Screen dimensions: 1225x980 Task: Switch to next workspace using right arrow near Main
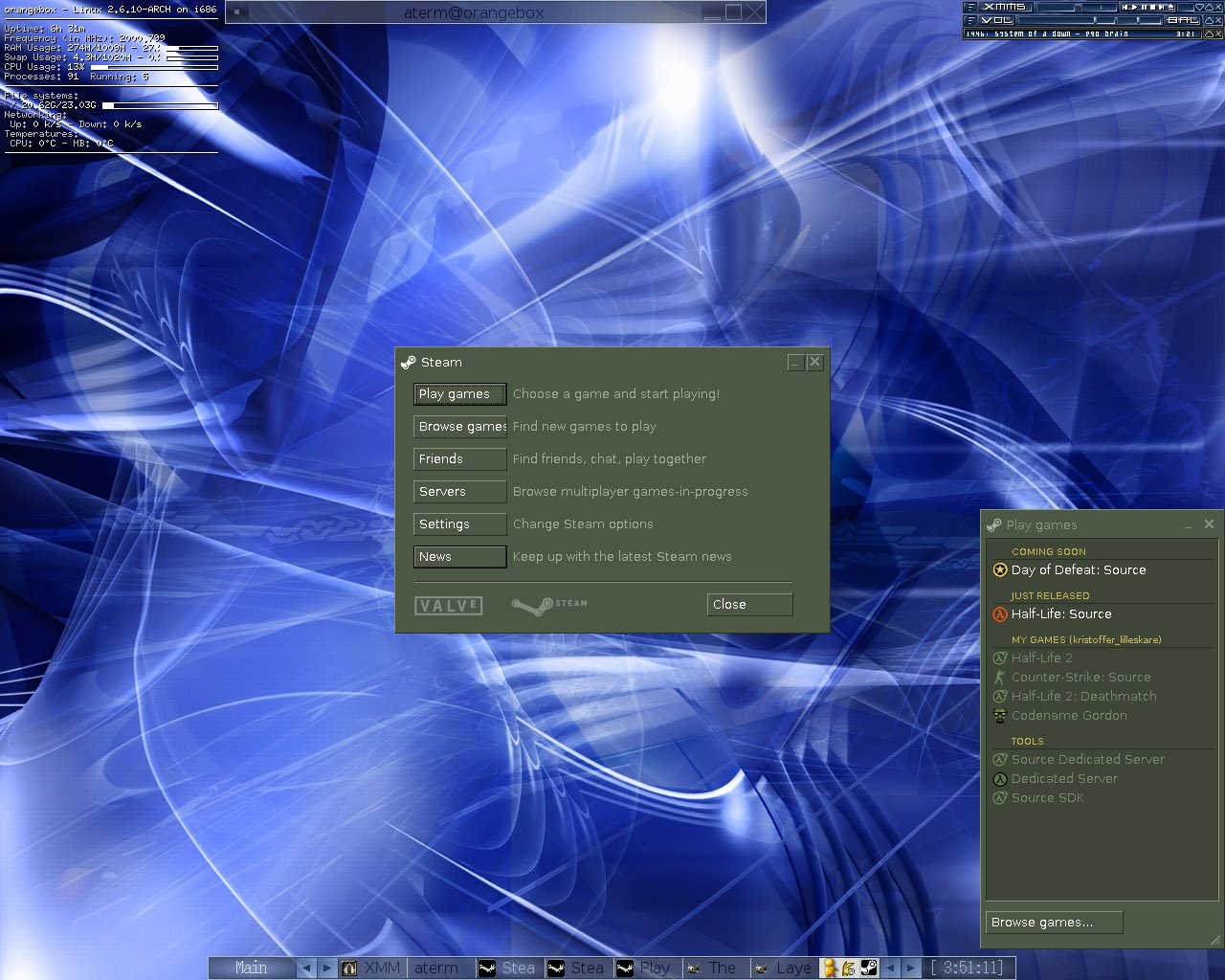coord(327,968)
